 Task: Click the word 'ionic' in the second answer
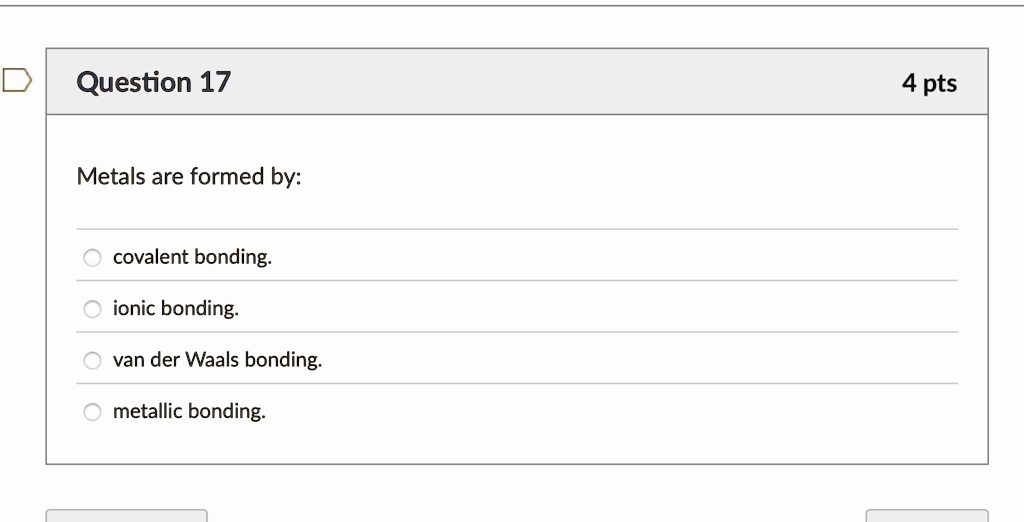134,308
